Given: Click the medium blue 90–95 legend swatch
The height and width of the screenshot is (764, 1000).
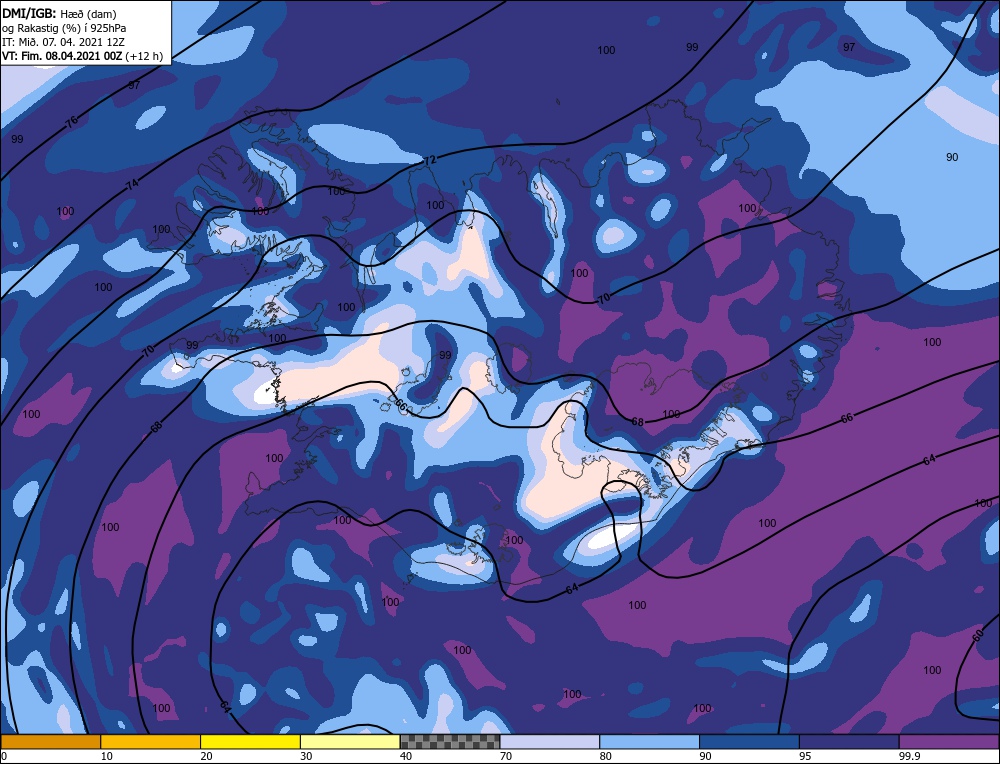Looking at the screenshot, I should tap(749, 741).
